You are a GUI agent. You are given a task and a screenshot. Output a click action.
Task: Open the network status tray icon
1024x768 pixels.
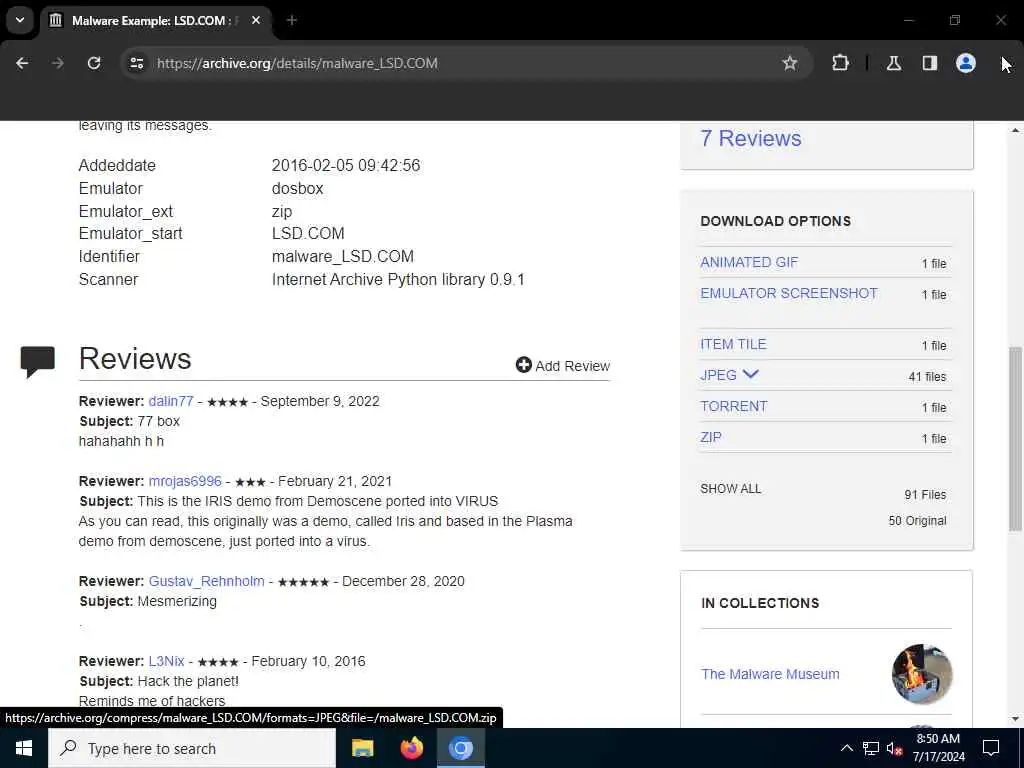point(871,748)
